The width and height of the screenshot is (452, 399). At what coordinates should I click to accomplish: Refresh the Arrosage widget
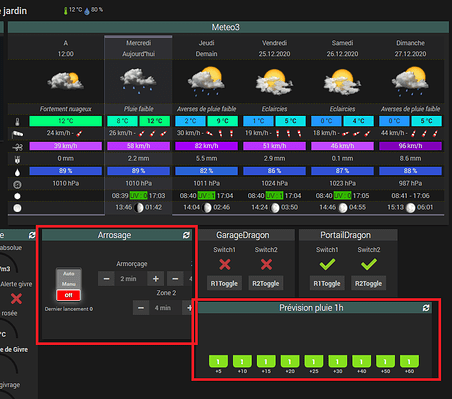click(186, 235)
